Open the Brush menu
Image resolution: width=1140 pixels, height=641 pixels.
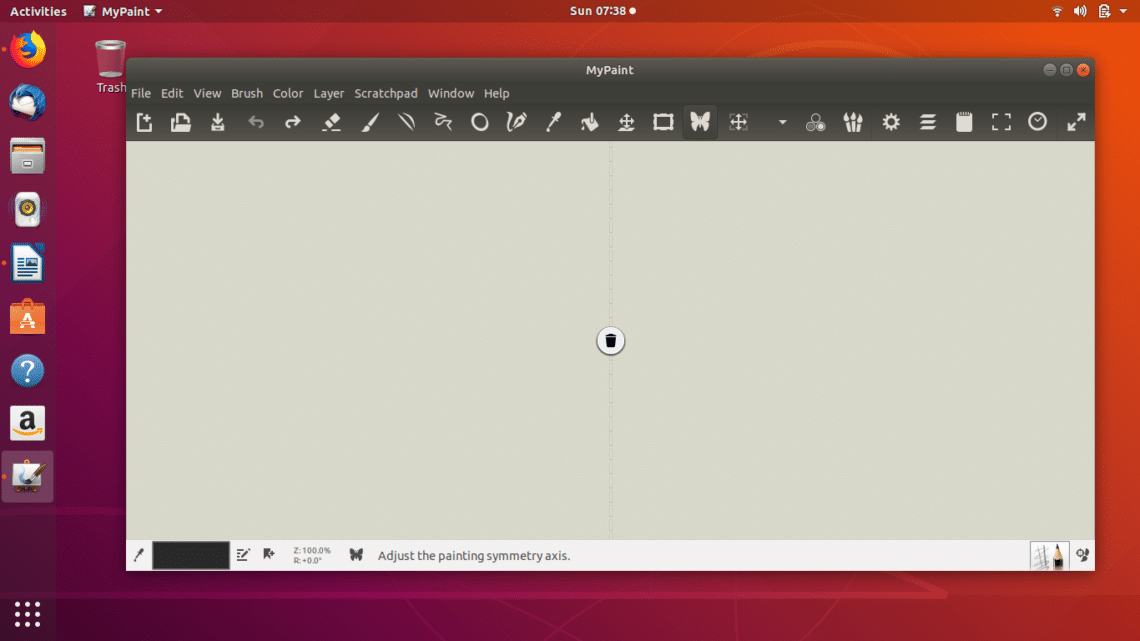click(x=247, y=93)
